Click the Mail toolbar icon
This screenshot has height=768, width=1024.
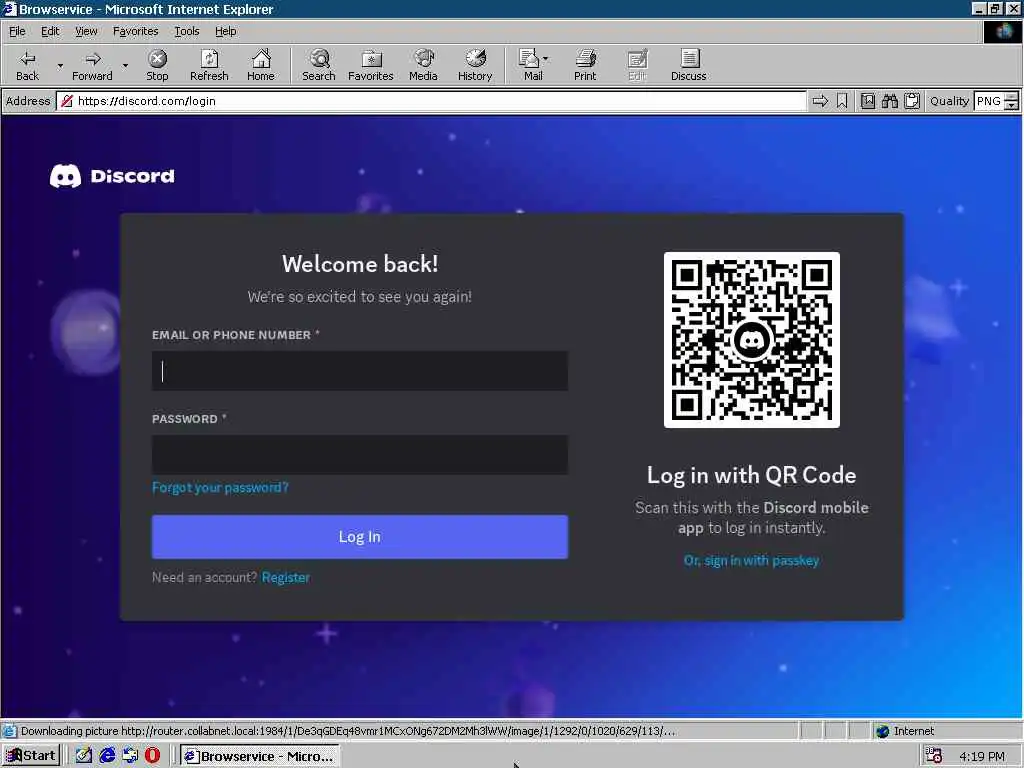[x=529, y=65]
